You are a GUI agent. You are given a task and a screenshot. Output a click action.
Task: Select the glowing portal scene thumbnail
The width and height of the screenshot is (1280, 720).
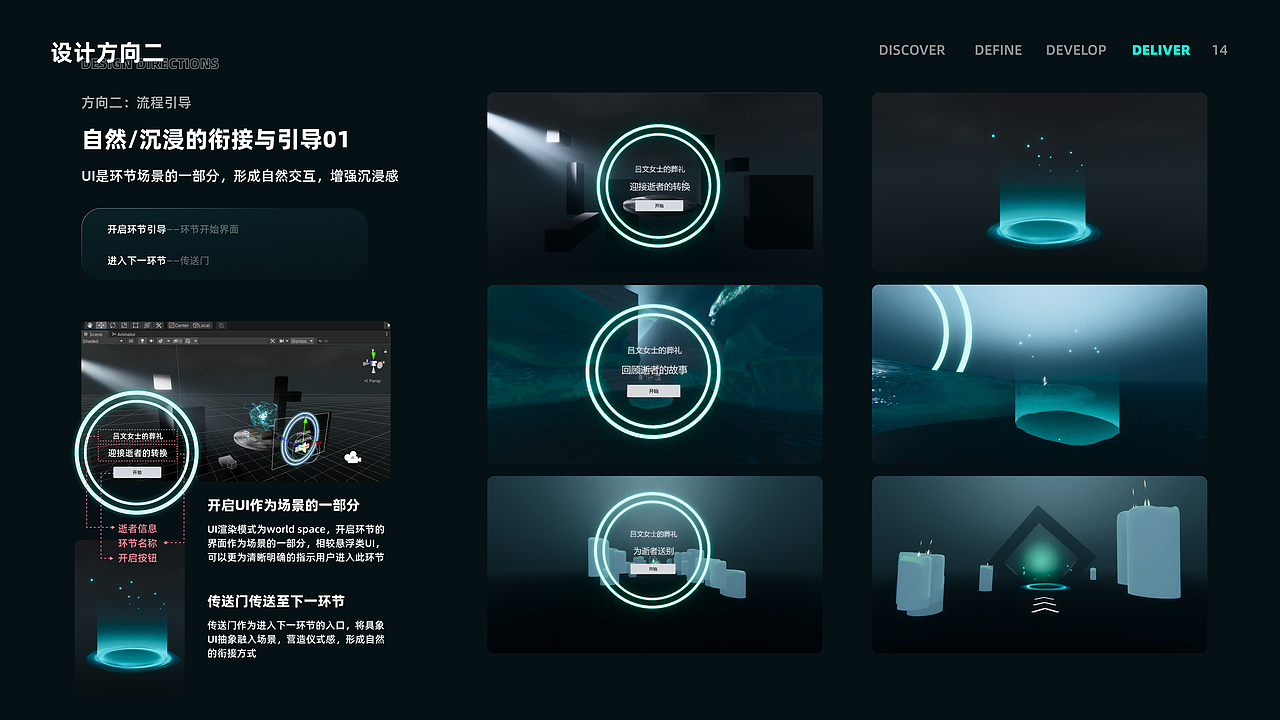tap(1039, 182)
